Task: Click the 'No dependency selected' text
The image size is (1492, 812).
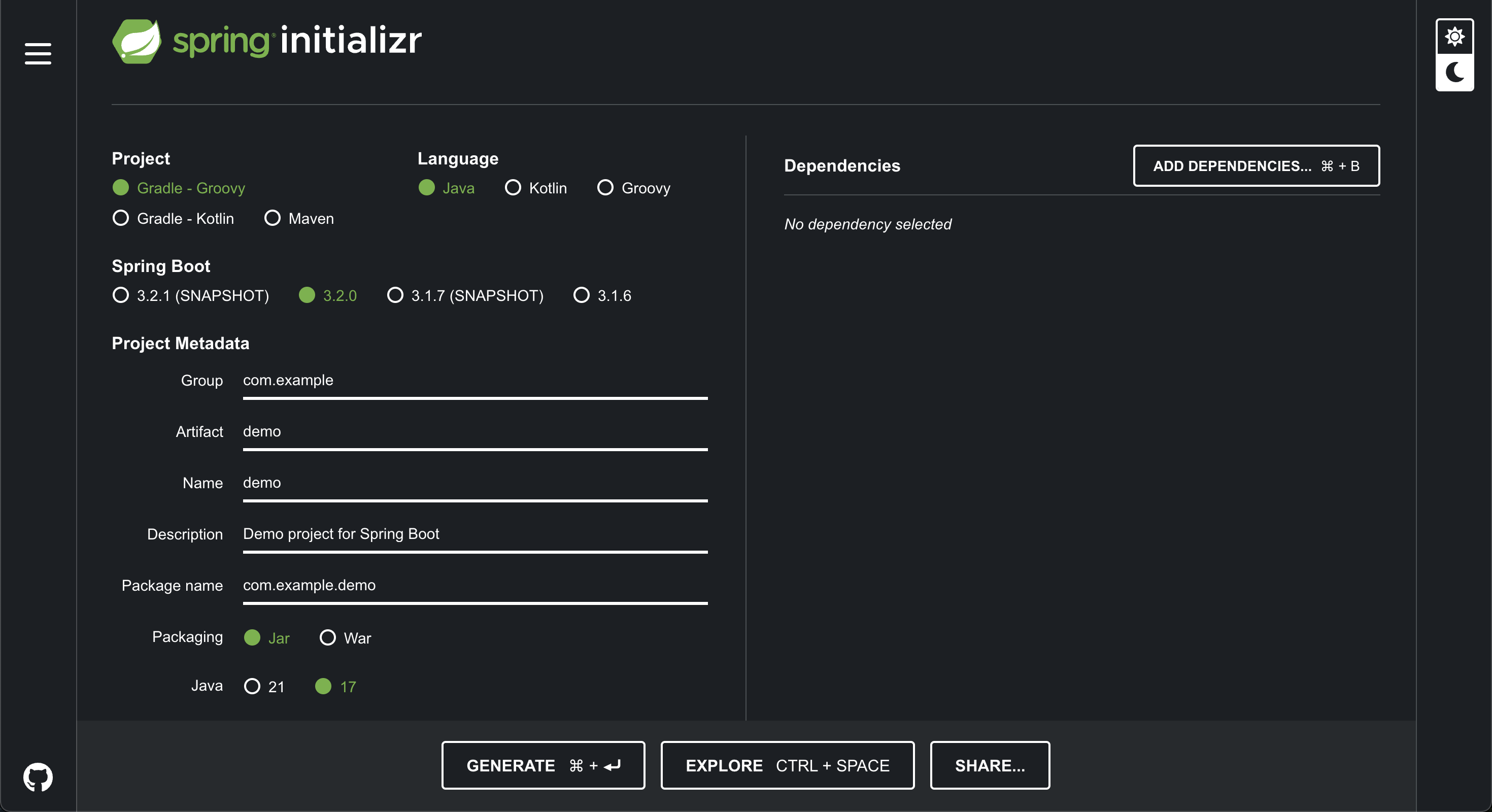Action: pos(868,224)
